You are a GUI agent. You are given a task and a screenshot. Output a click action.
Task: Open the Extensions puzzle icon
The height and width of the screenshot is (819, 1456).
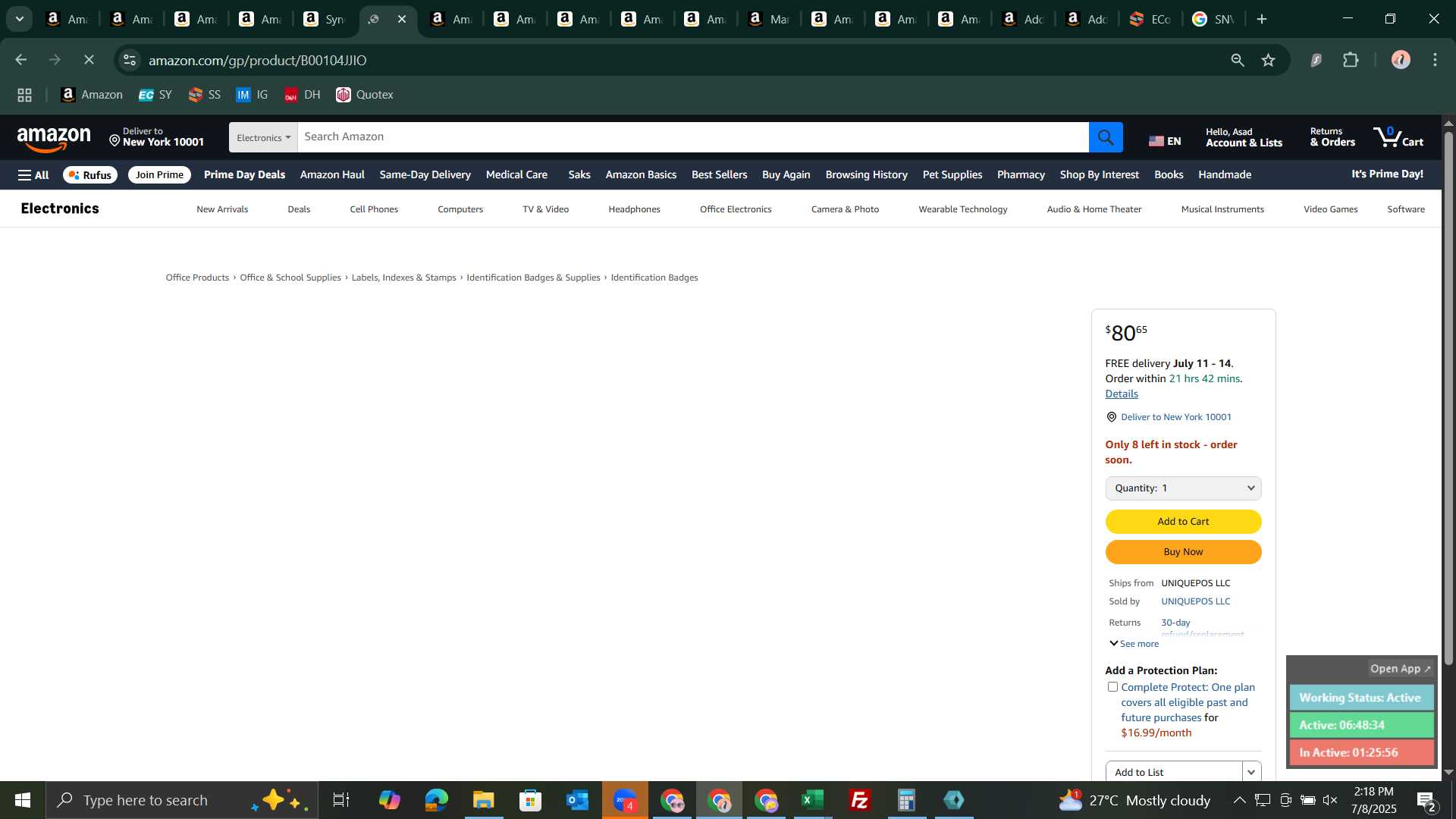(1351, 60)
